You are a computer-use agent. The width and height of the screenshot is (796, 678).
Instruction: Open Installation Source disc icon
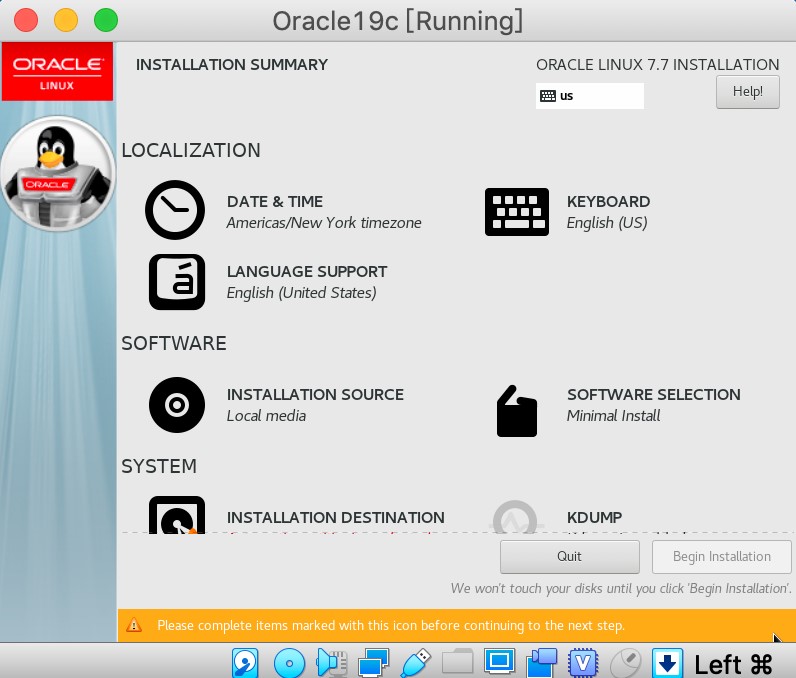(177, 405)
